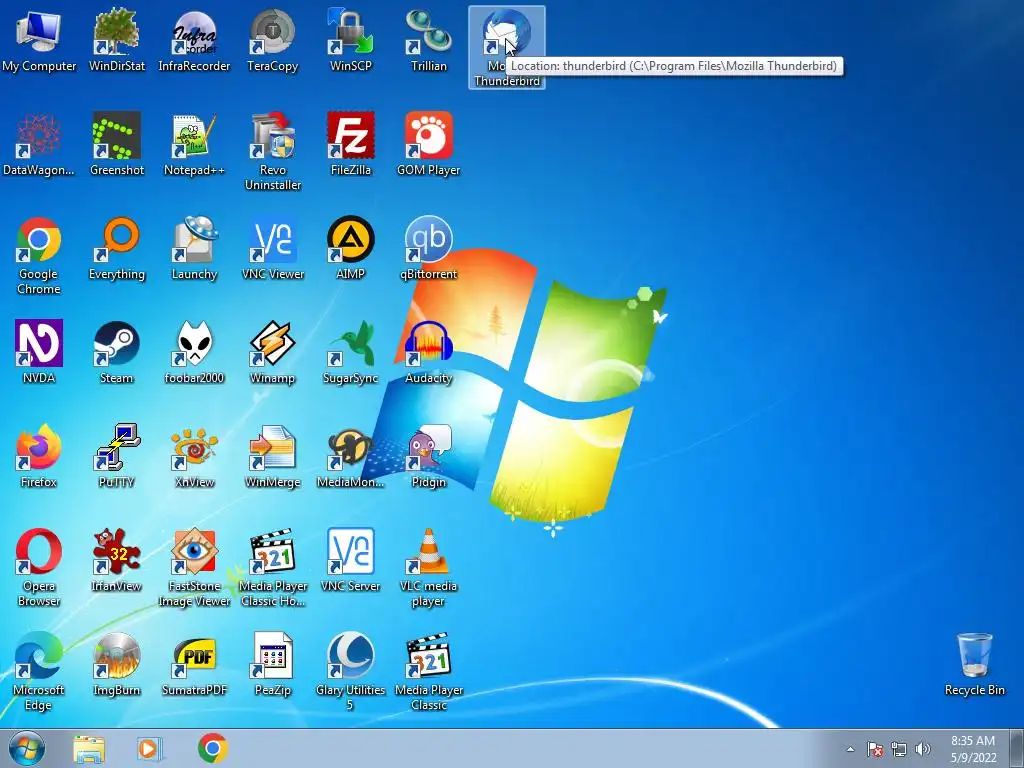Open Chrome from the taskbar
The width and height of the screenshot is (1024, 768).
(x=213, y=749)
